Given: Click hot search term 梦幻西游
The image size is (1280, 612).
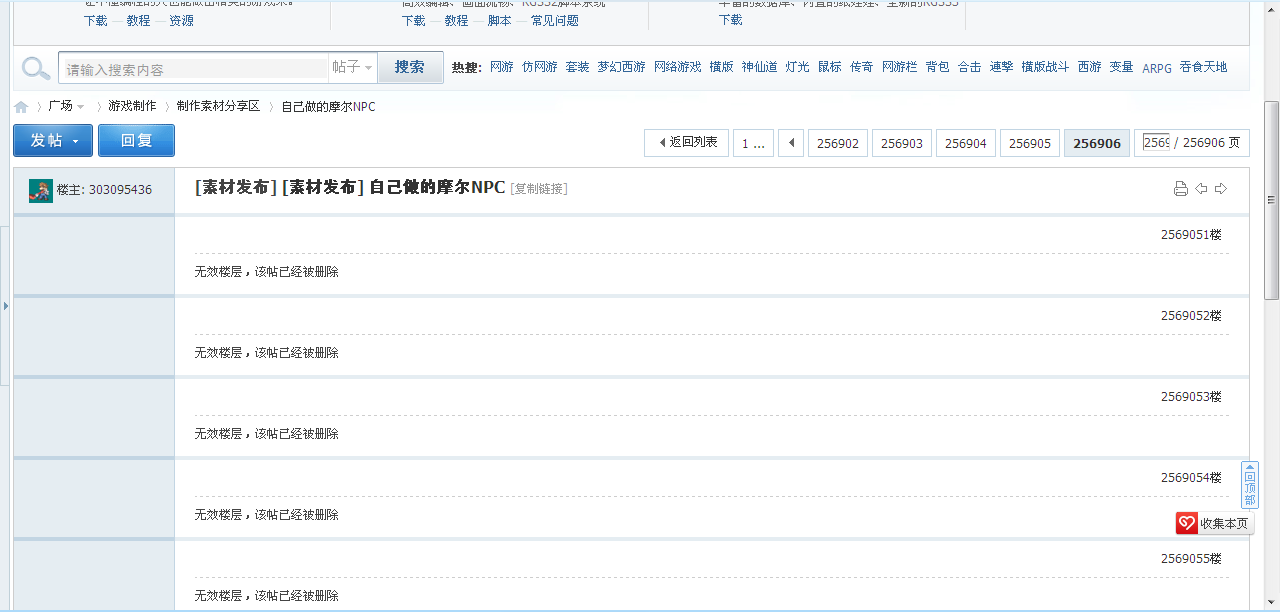Looking at the screenshot, I should pos(622,67).
